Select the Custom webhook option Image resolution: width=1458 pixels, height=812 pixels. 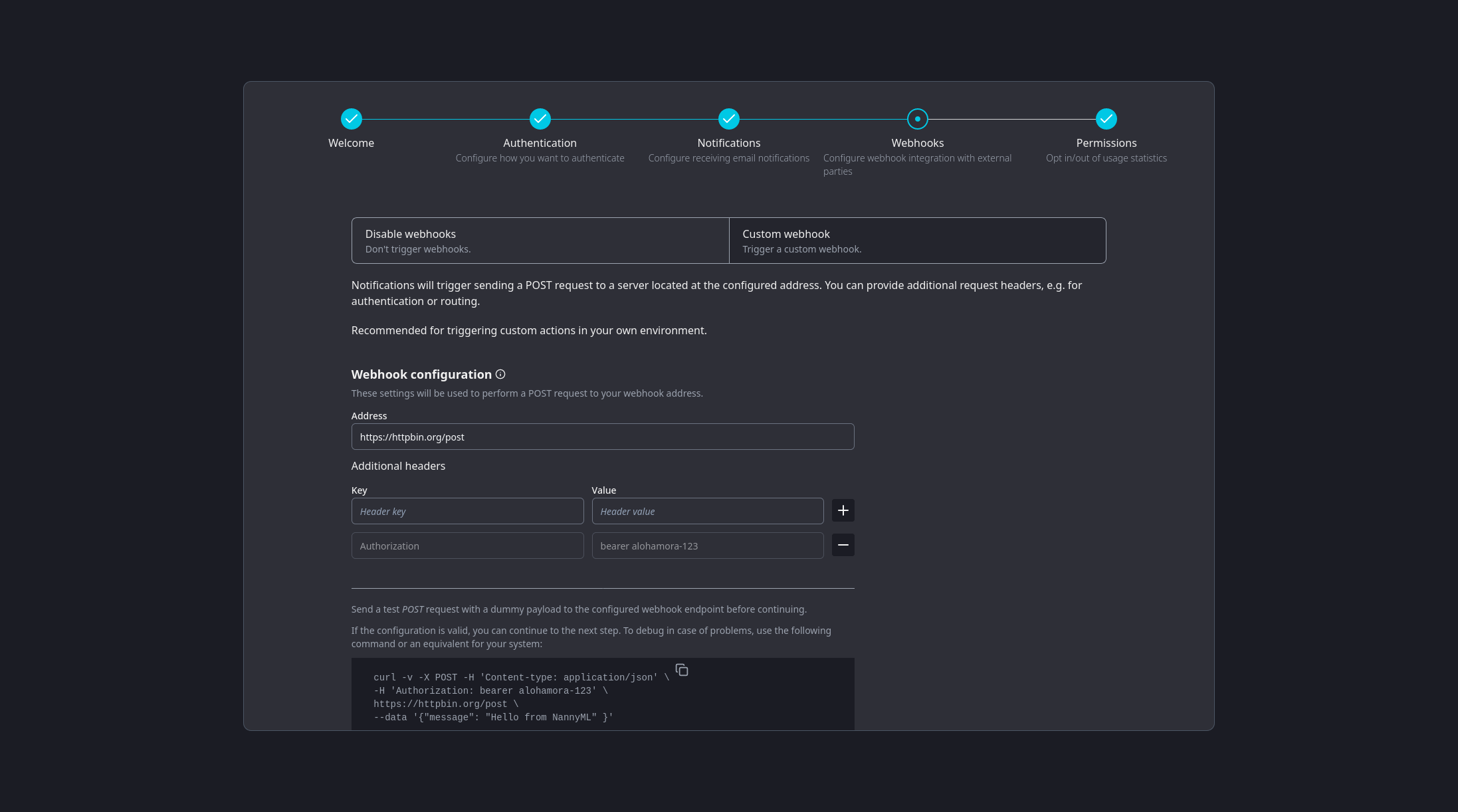[x=917, y=241]
